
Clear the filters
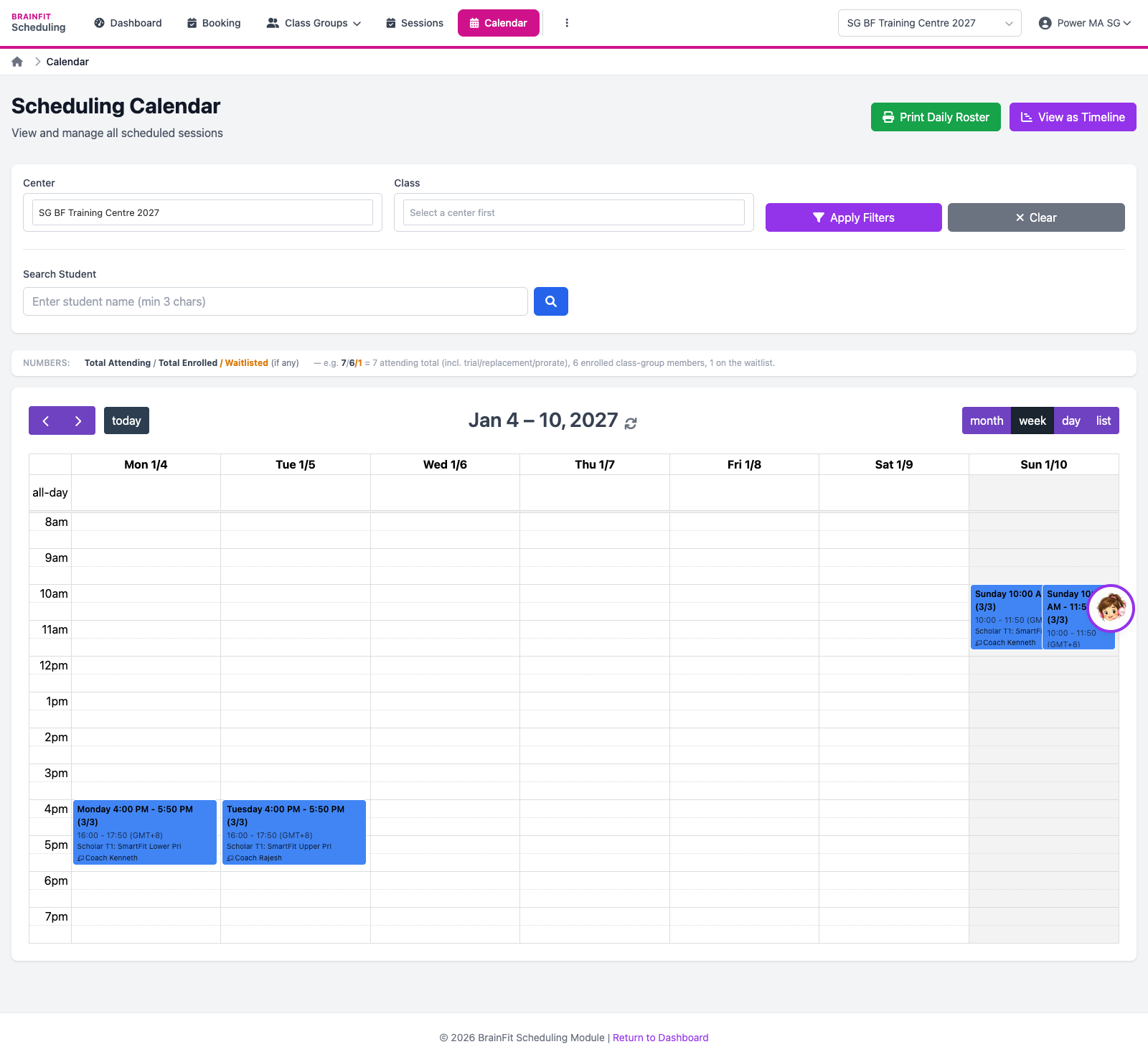coord(1036,217)
